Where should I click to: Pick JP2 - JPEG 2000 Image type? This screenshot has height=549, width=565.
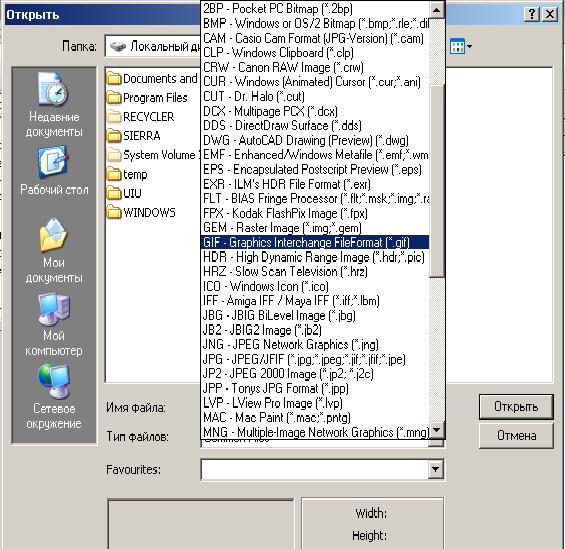coord(315,374)
